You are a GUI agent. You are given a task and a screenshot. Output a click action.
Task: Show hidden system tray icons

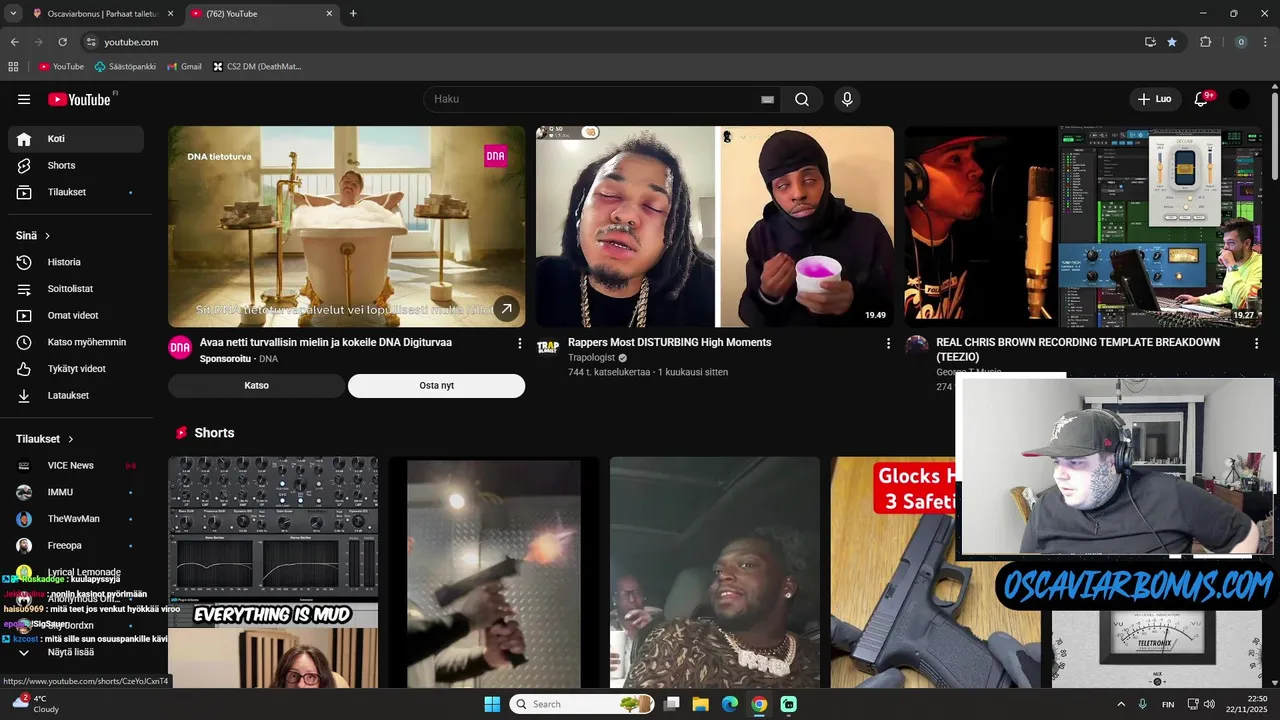coord(1120,704)
